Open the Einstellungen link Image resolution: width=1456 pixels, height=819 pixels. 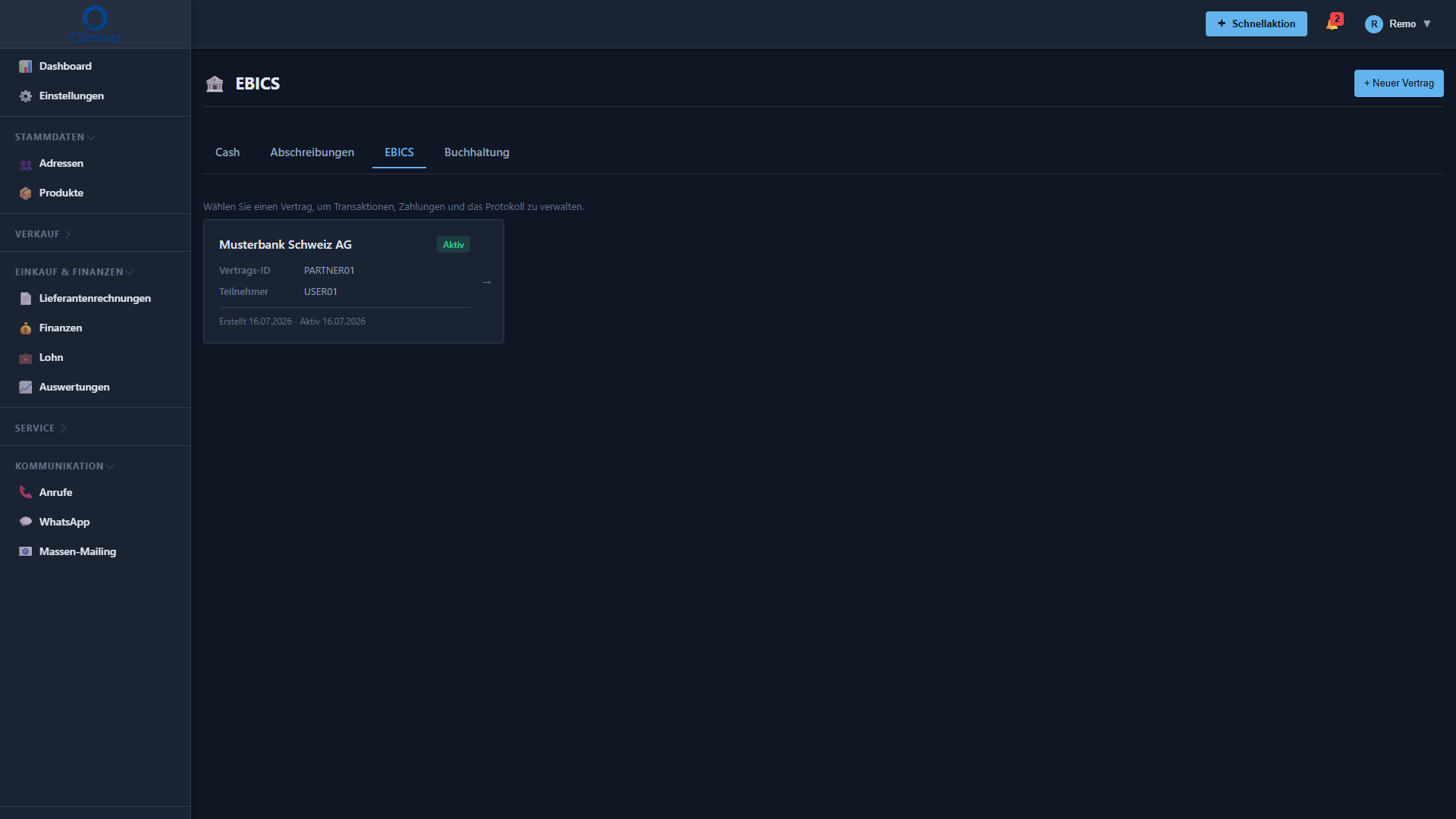(71, 96)
